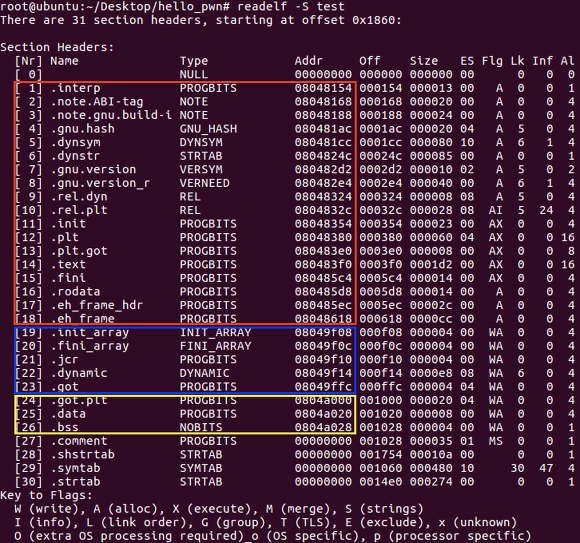The width and height of the screenshot is (580, 543).
Task: Click the '.fini' section name
Action: pos(68,278)
